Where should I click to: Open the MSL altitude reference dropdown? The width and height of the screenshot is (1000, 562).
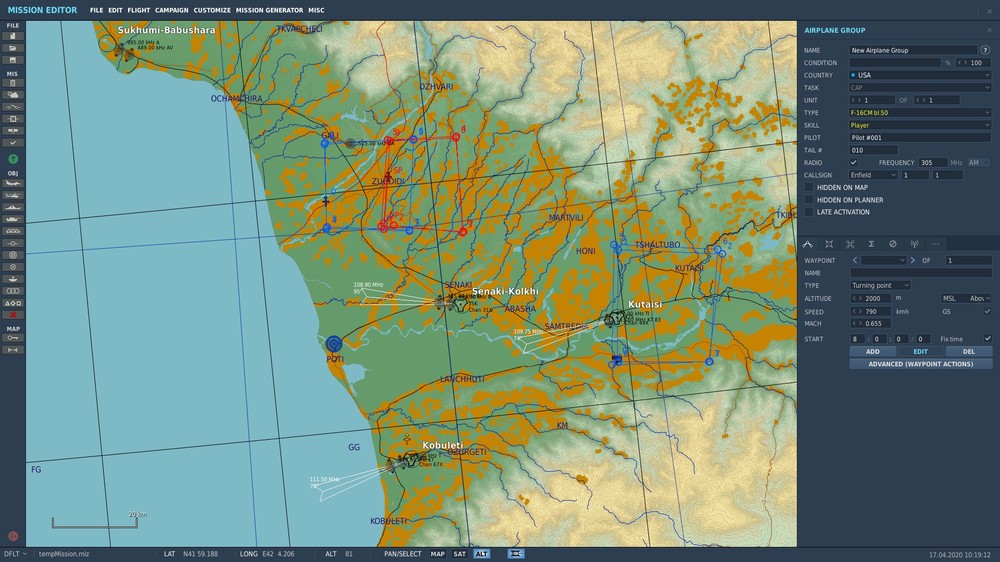(966, 298)
